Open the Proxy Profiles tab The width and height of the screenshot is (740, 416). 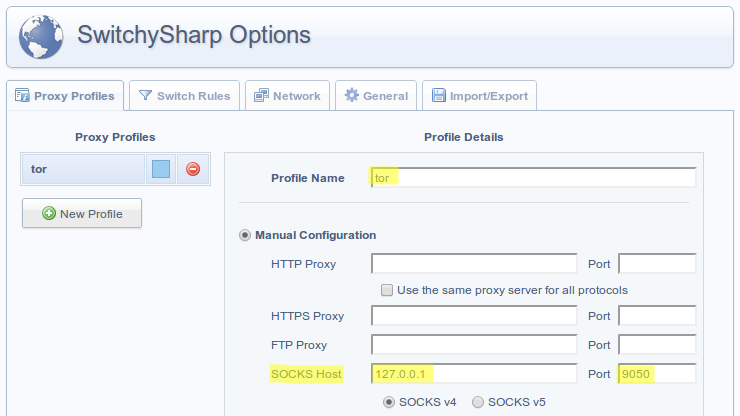pyautogui.click(x=65, y=96)
